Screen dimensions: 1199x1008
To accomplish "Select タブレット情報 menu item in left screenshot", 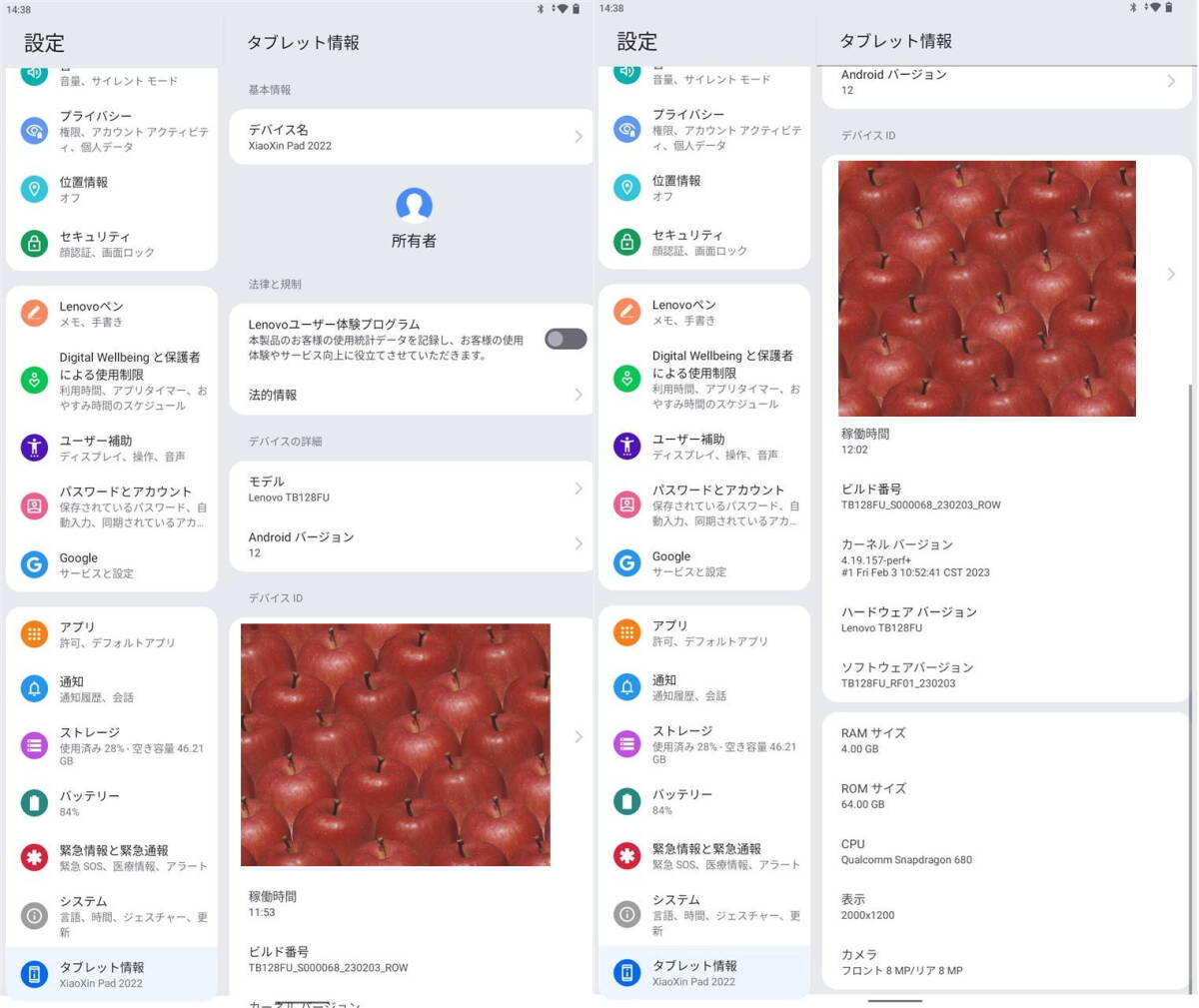I will 111,974.
